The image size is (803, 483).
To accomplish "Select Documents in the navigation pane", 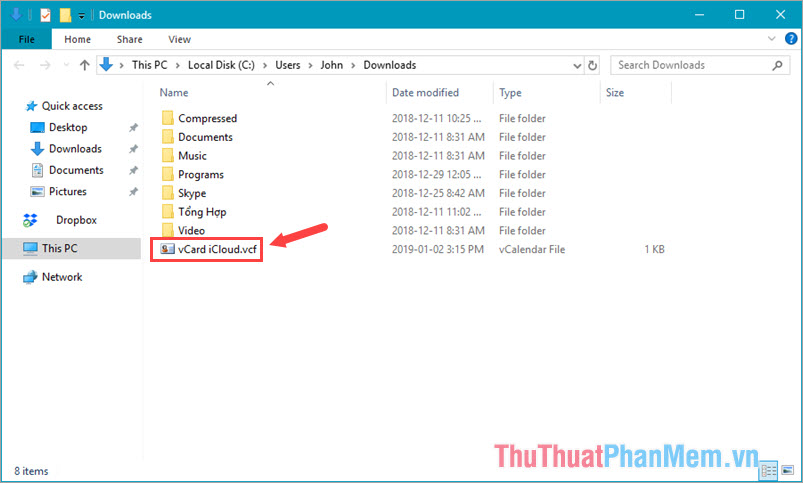I will coord(76,170).
